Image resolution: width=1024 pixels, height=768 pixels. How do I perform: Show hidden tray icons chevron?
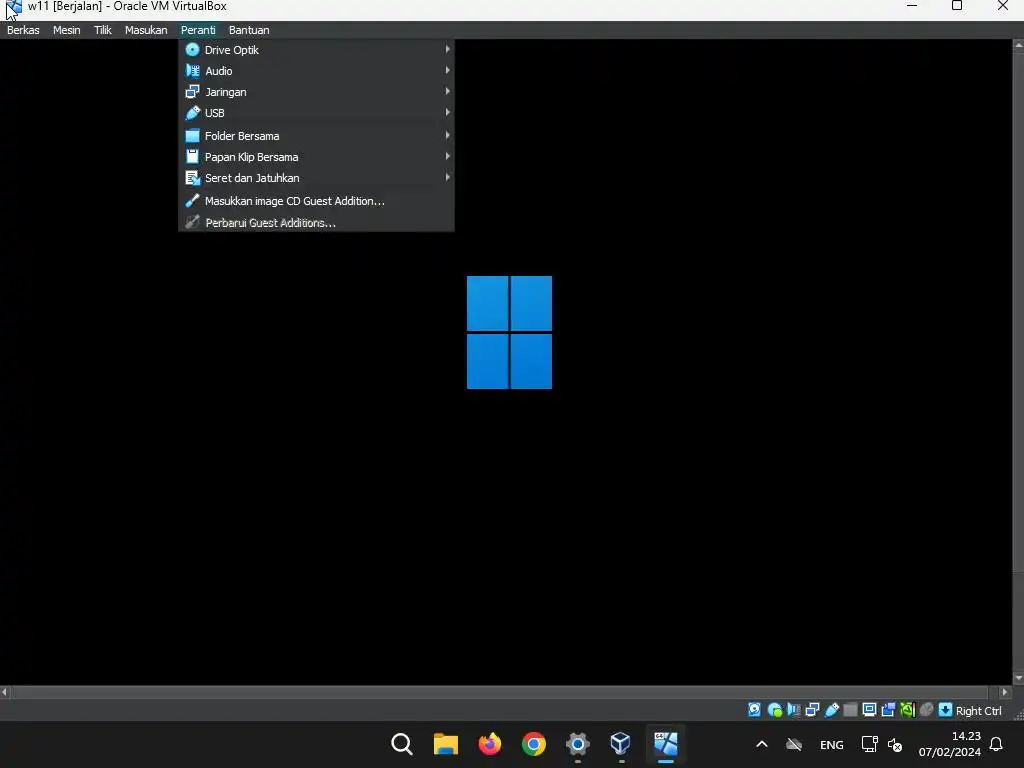click(x=761, y=744)
